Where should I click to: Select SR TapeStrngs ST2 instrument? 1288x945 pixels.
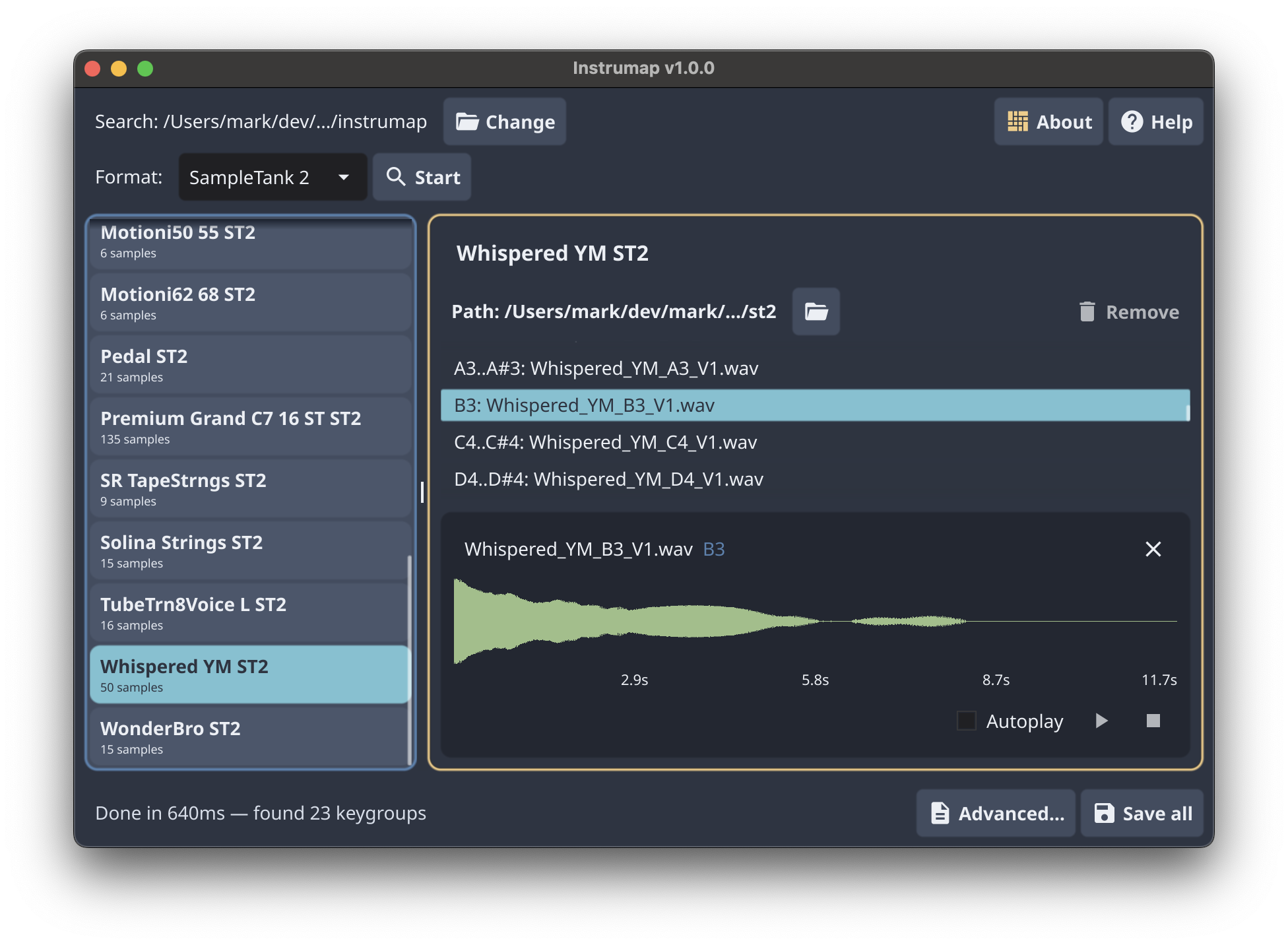[251, 490]
